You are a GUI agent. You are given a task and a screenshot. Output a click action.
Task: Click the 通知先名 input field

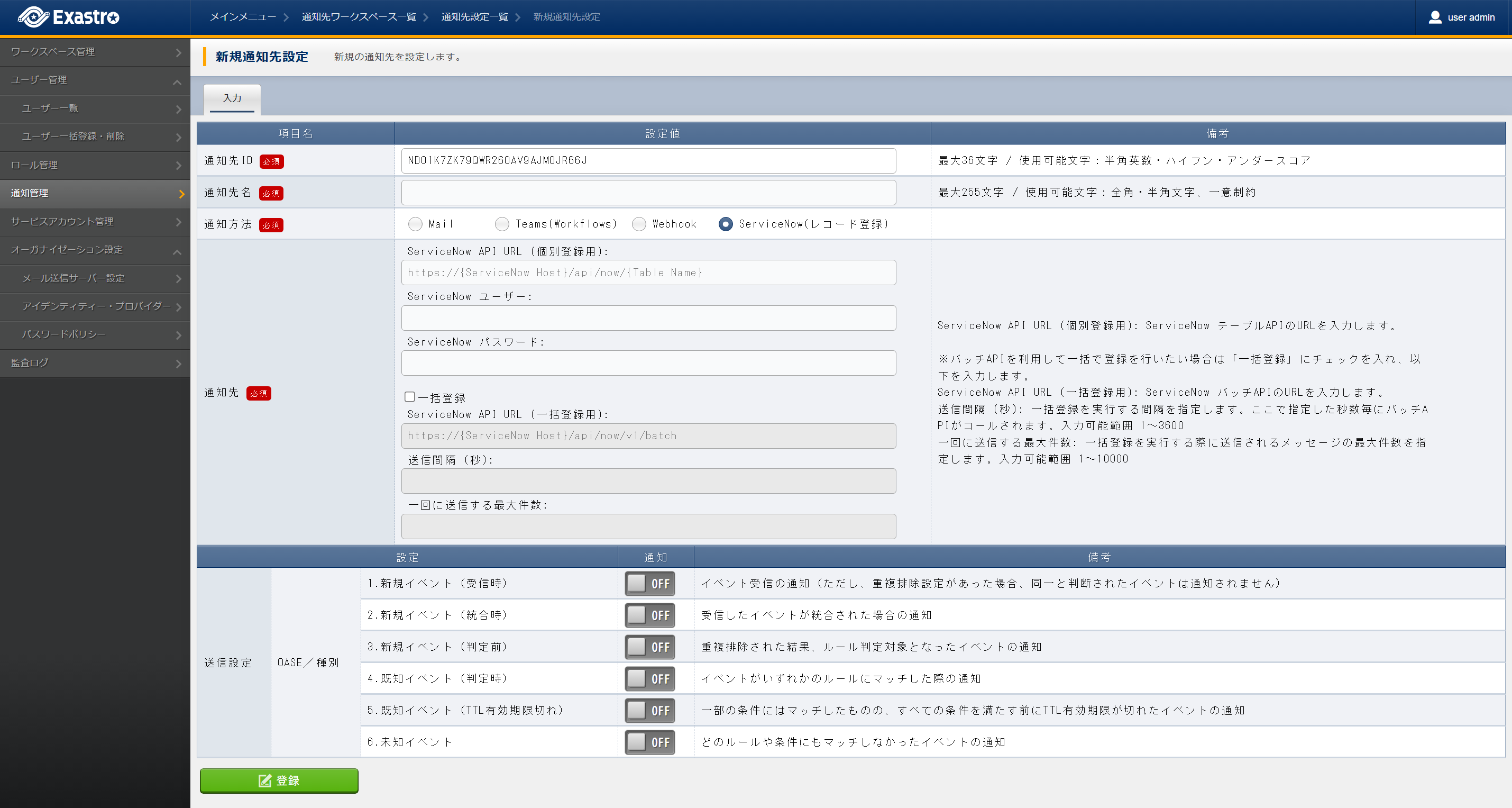pyautogui.click(x=648, y=193)
